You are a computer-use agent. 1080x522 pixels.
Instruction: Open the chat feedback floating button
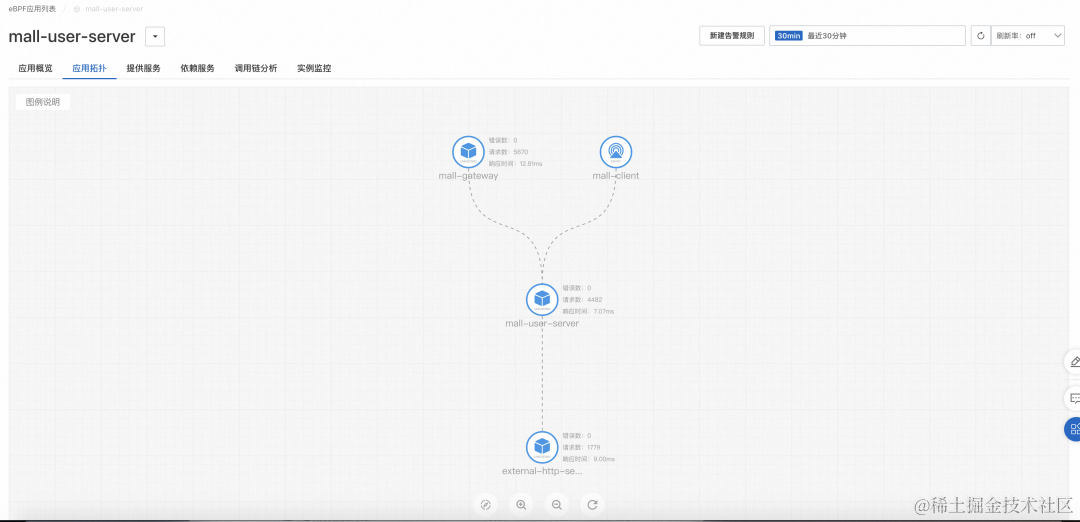click(1073, 397)
